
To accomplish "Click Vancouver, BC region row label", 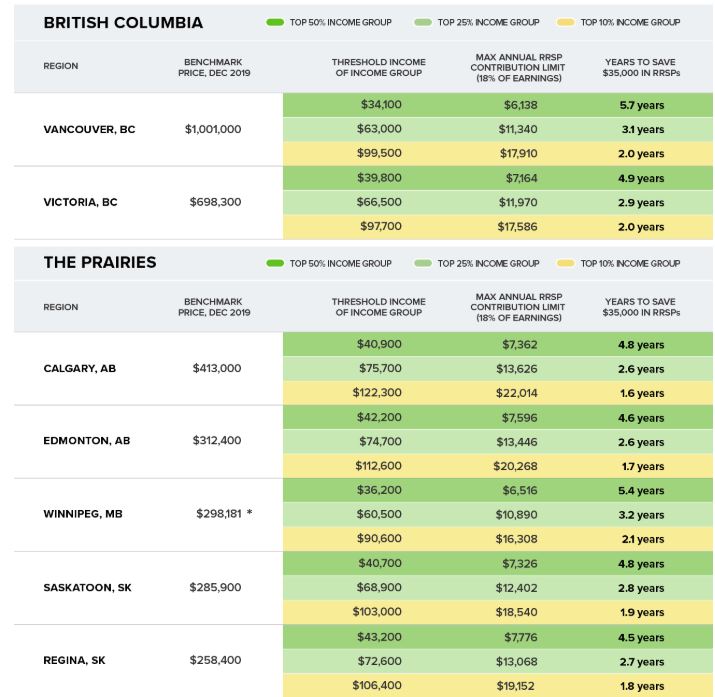I will point(89,129).
